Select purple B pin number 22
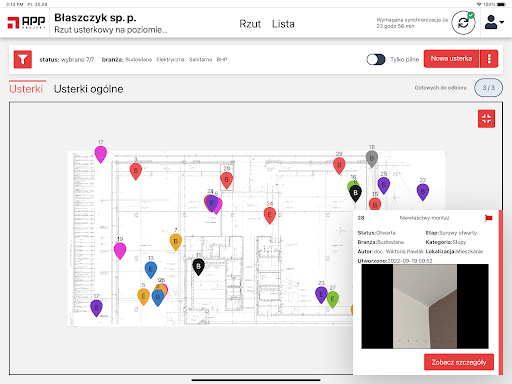512x384 pixels. coord(423,192)
